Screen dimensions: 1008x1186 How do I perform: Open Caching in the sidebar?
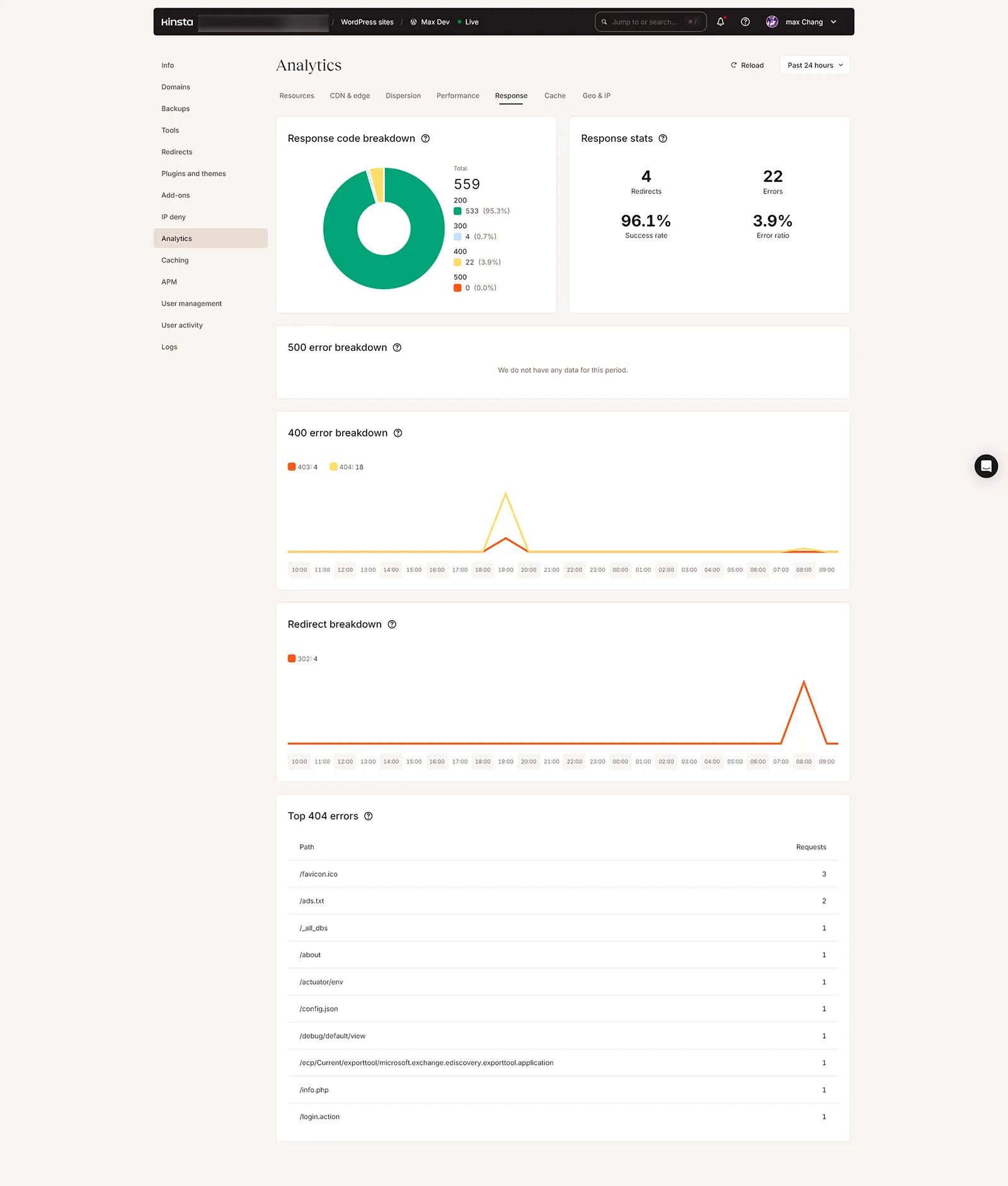tap(175, 261)
